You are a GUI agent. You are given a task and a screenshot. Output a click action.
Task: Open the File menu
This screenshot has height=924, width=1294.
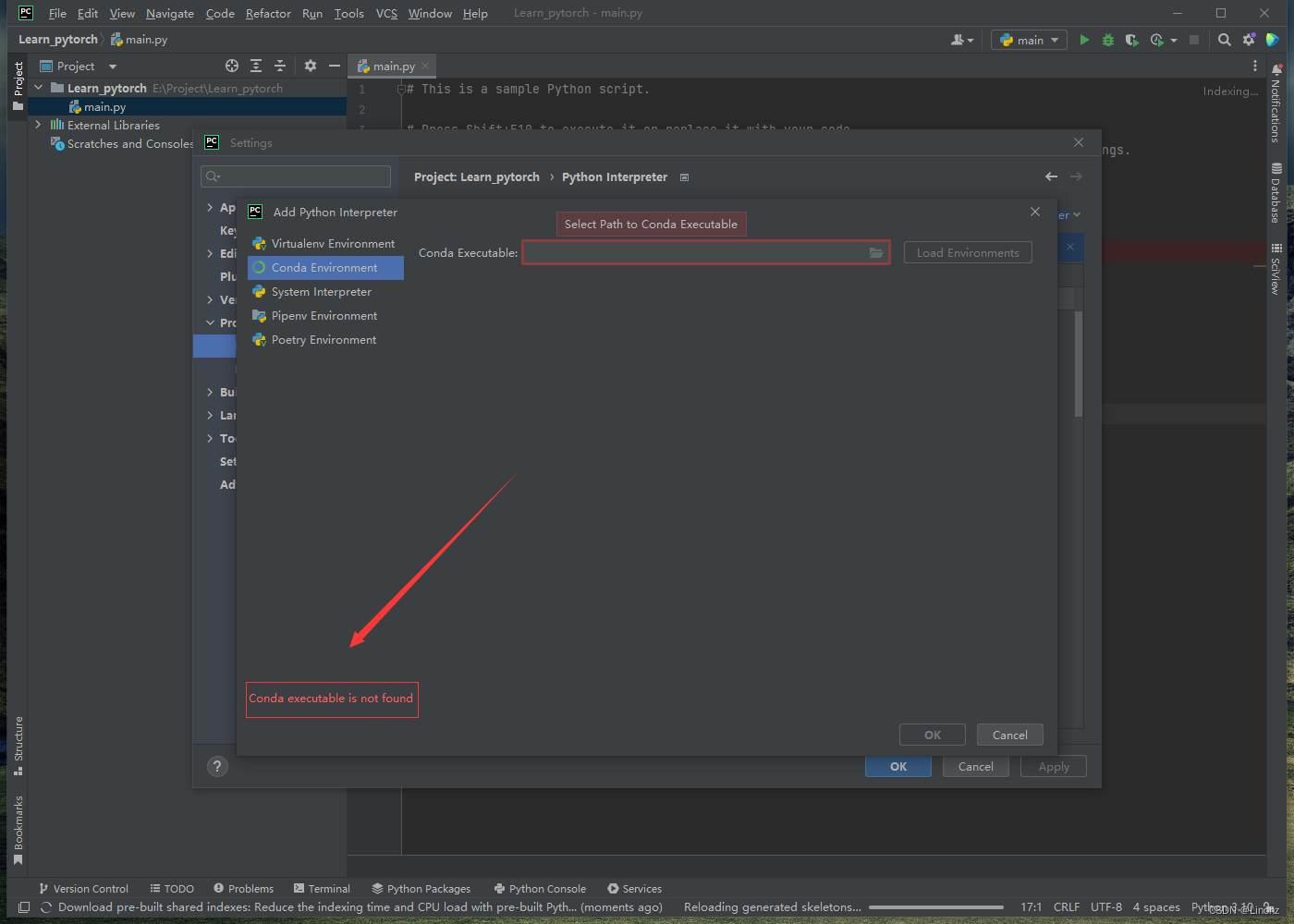[57, 13]
